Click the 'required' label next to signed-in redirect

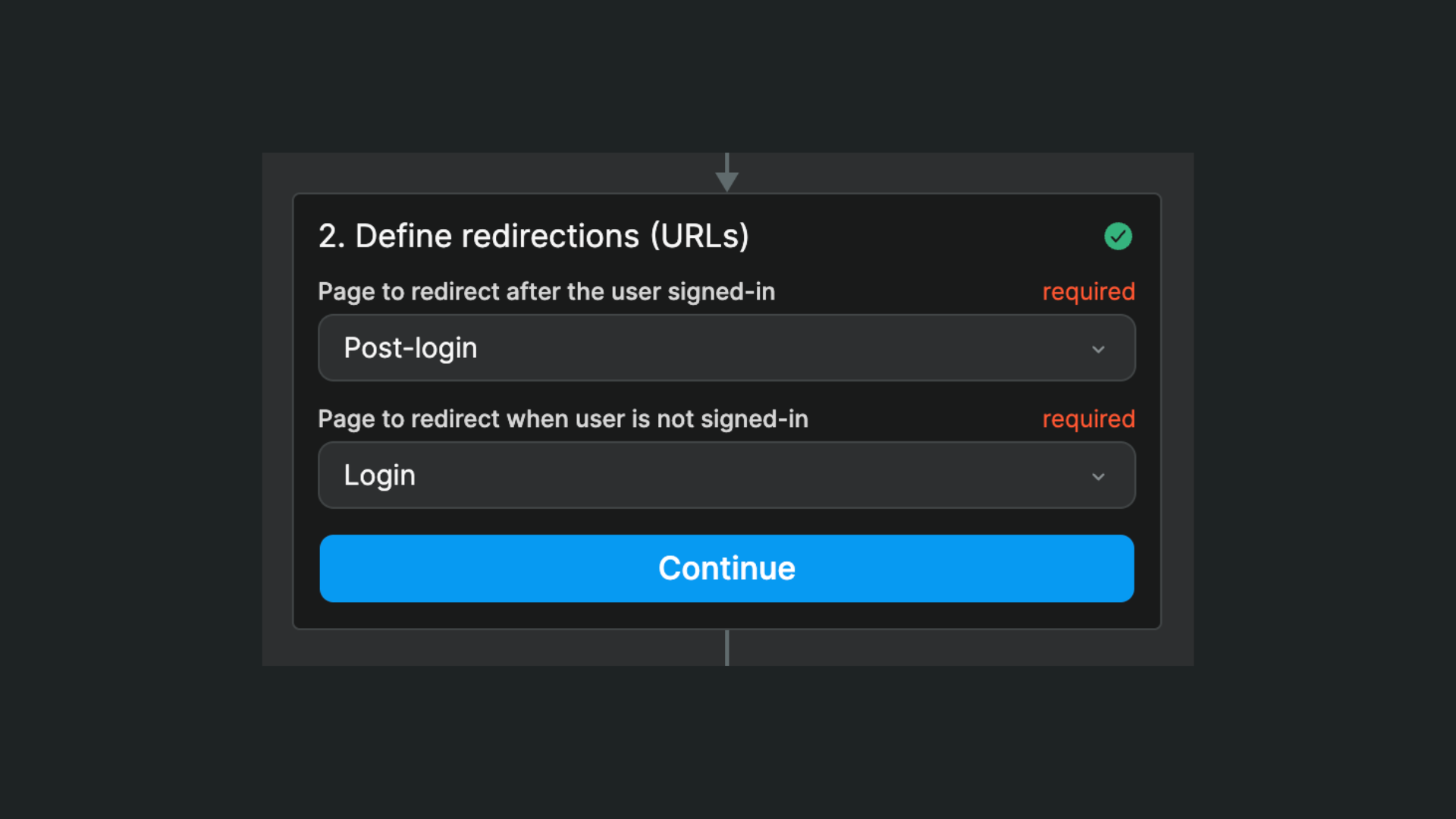1088,291
